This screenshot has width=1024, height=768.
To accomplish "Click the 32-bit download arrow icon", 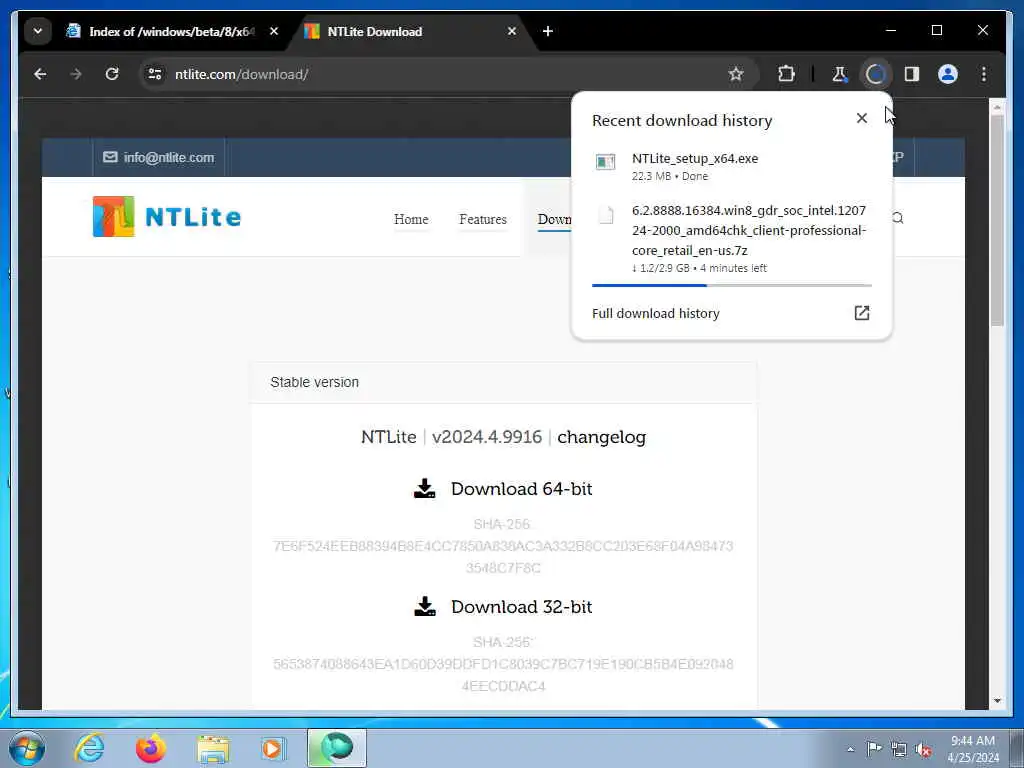I will click(x=424, y=606).
